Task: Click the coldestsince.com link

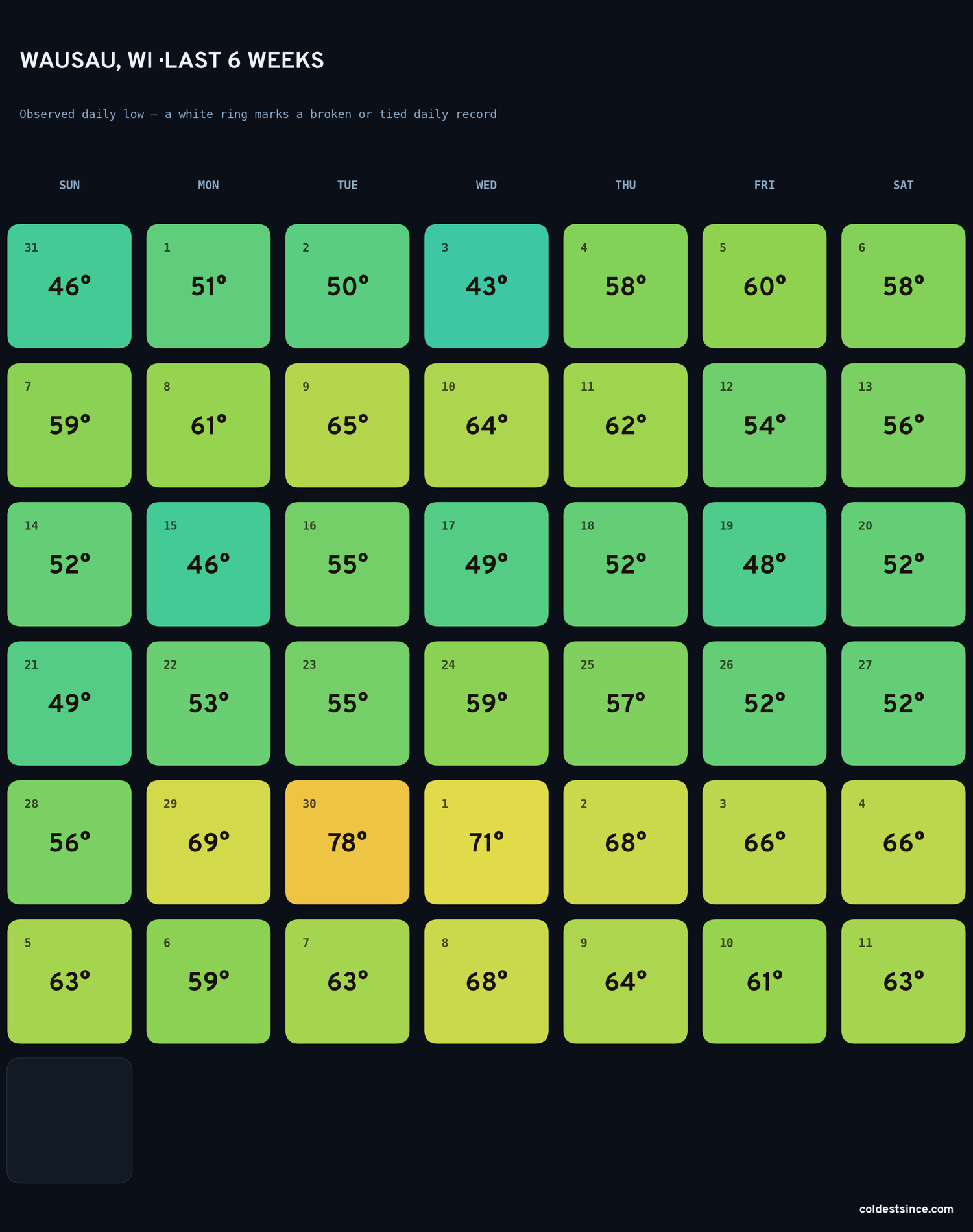Action: coord(906,1209)
